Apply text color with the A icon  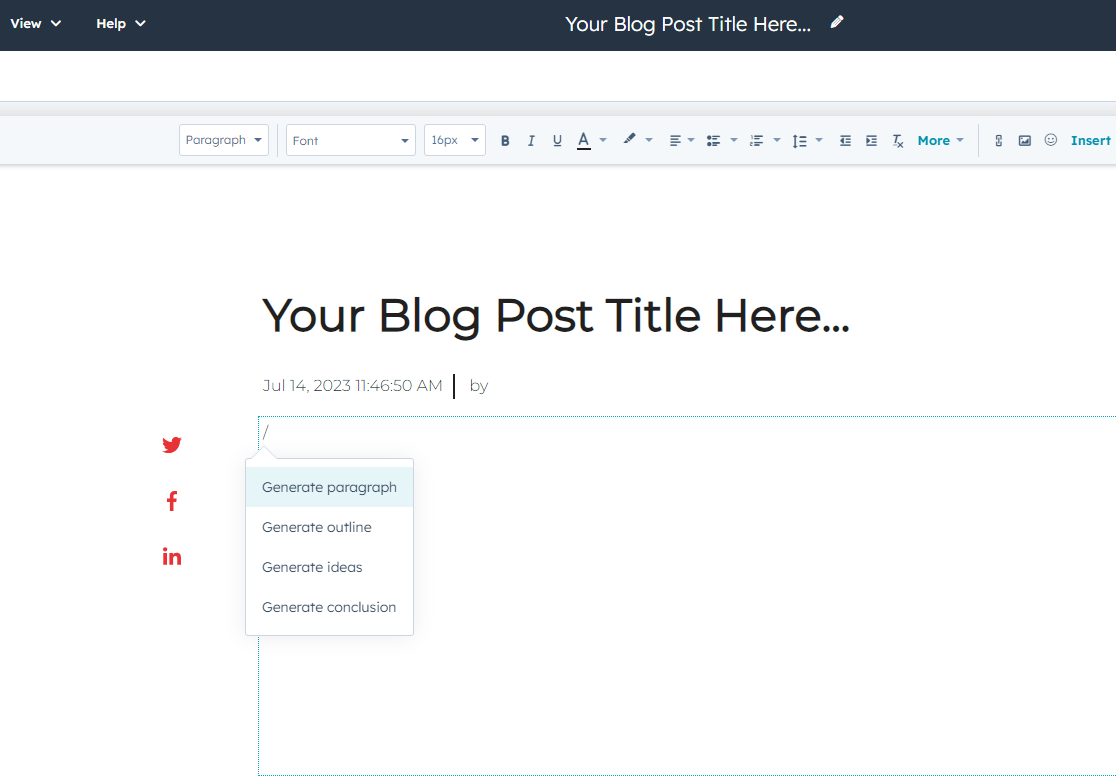(584, 141)
